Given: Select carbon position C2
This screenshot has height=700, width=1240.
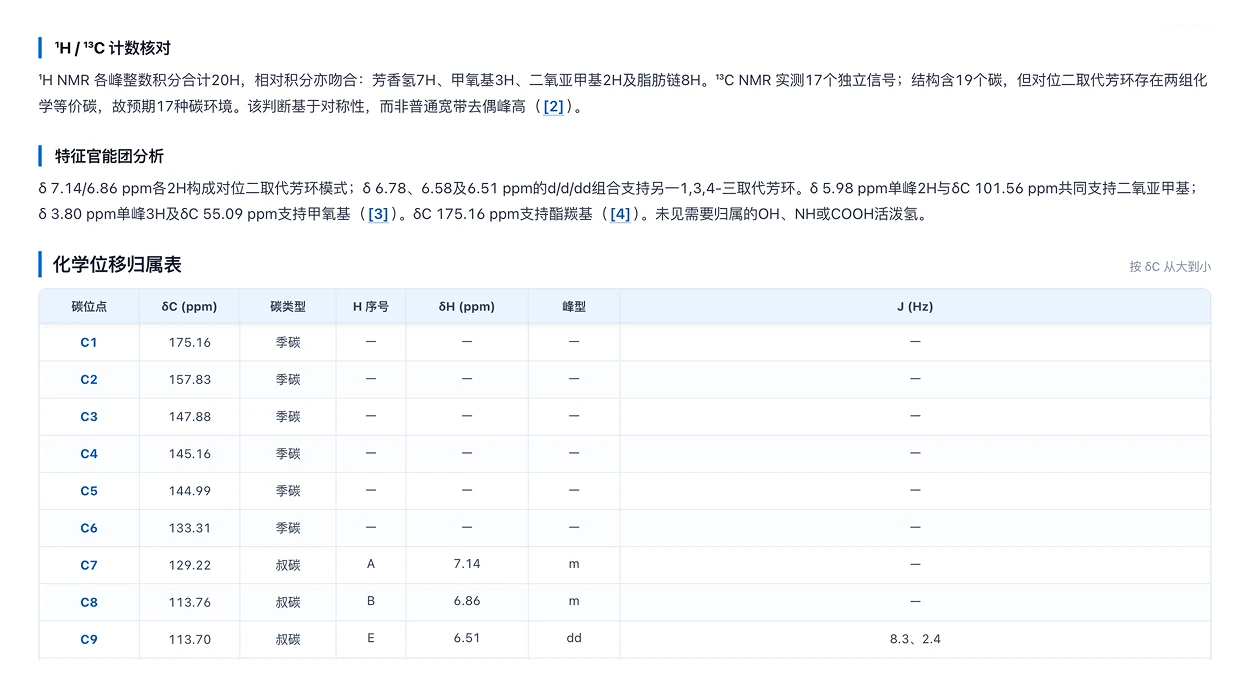Looking at the screenshot, I should point(89,379).
